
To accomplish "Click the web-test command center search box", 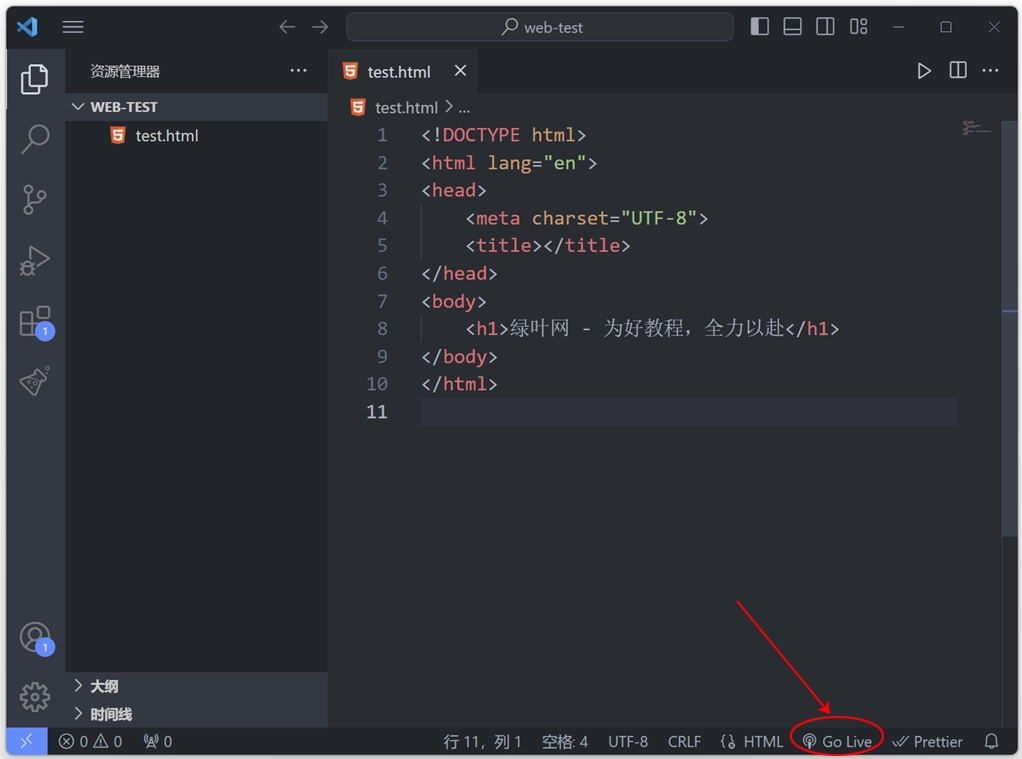I will (x=540, y=27).
